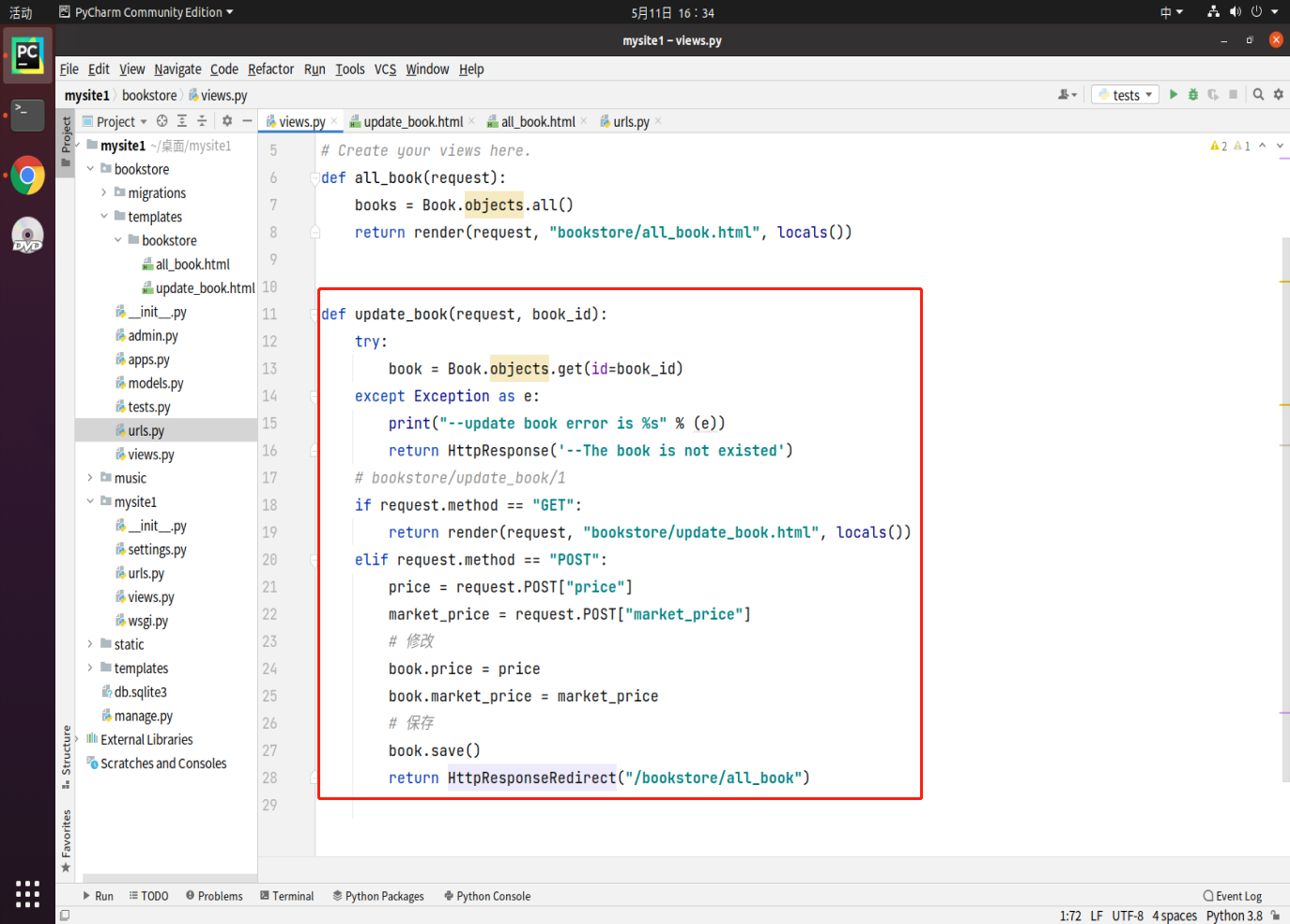Viewport: 1290px width, 924px height.
Task: Click the Debug bug icon
Action: coord(1193,95)
